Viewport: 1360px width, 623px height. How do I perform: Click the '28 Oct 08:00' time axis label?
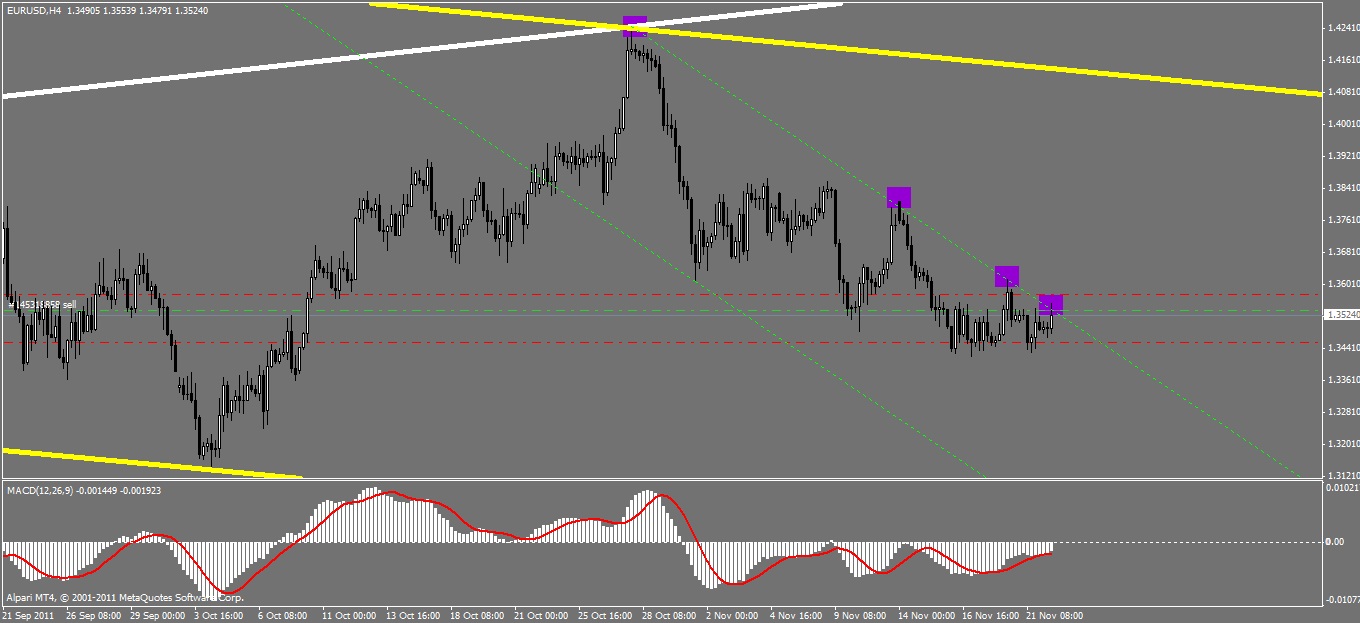pyautogui.click(x=670, y=615)
